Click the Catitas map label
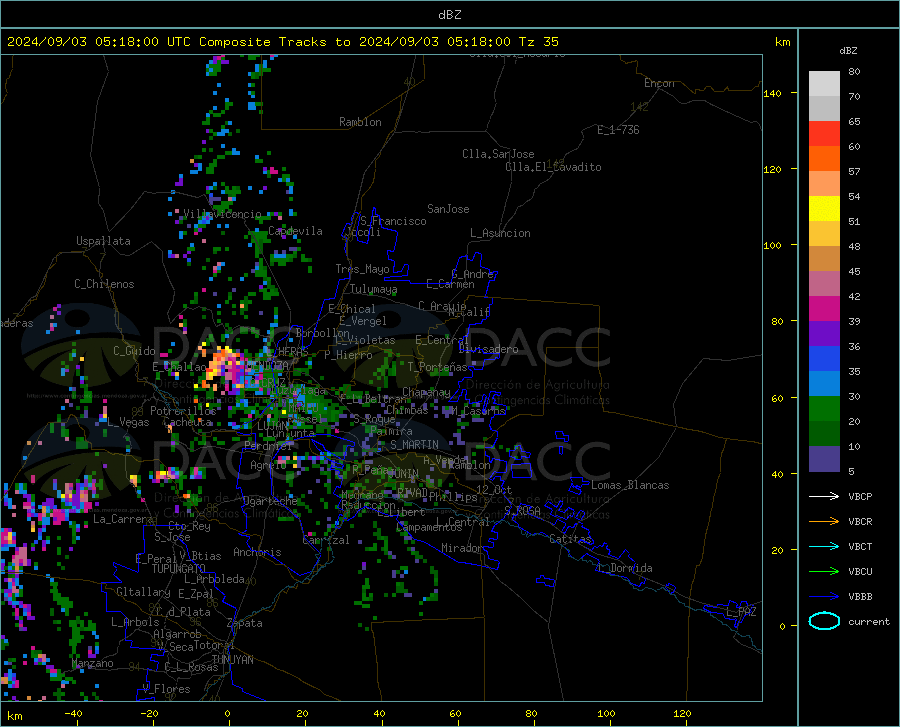Viewport: 900px width, 727px height. (x=570, y=539)
